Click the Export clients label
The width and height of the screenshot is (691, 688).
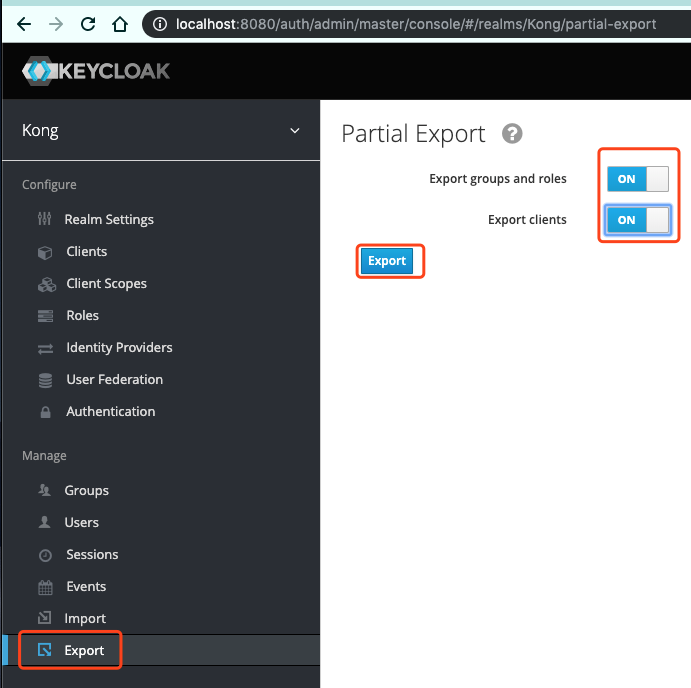point(527,220)
